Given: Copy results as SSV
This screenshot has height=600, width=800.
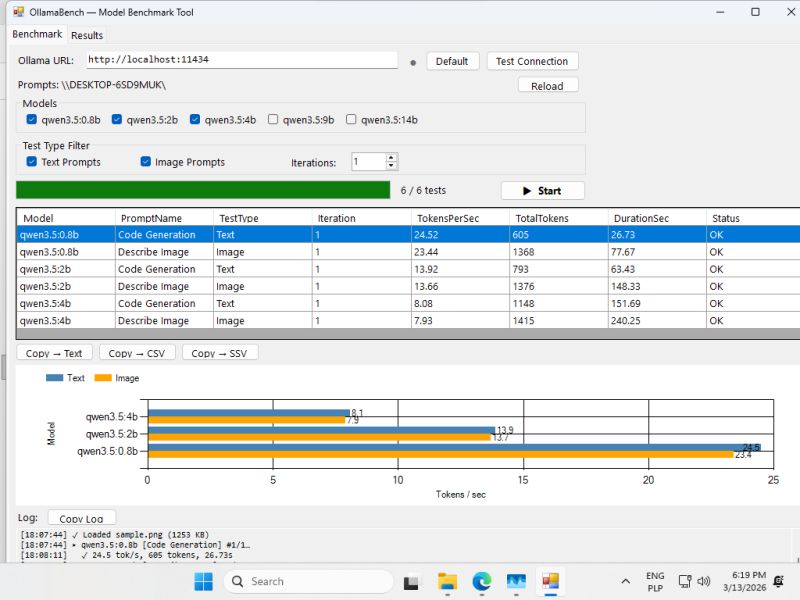Looking at the screenshot, I should [x=219, y=353].
